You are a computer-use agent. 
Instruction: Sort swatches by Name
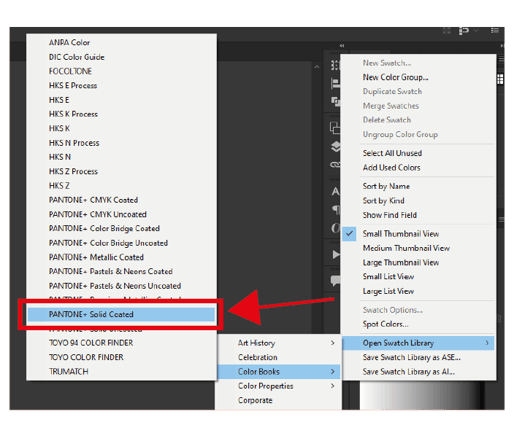point(386,186)
